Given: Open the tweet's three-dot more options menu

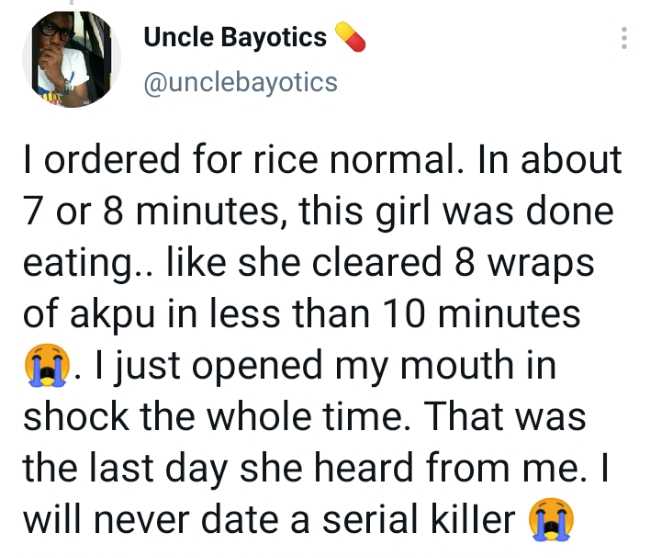Looking at the screenshot, I should coord(625,38).
